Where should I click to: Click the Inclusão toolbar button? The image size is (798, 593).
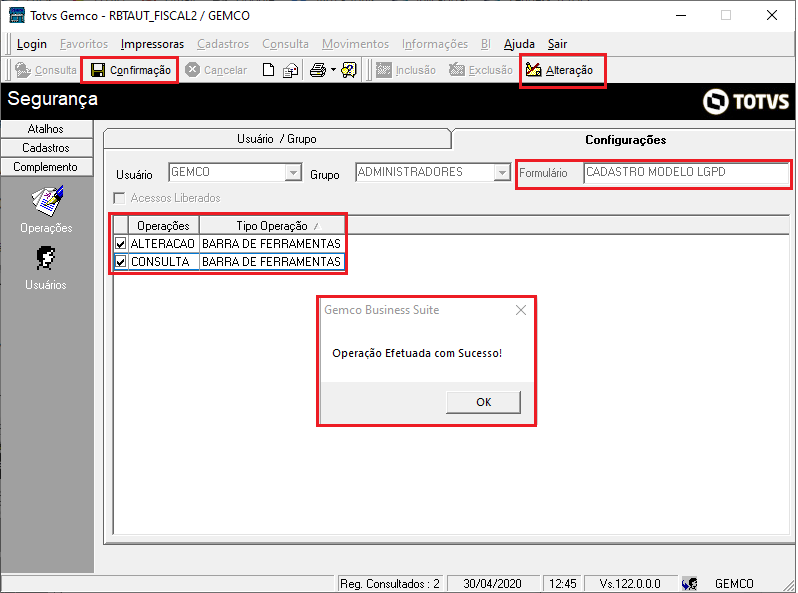point(406,70)
